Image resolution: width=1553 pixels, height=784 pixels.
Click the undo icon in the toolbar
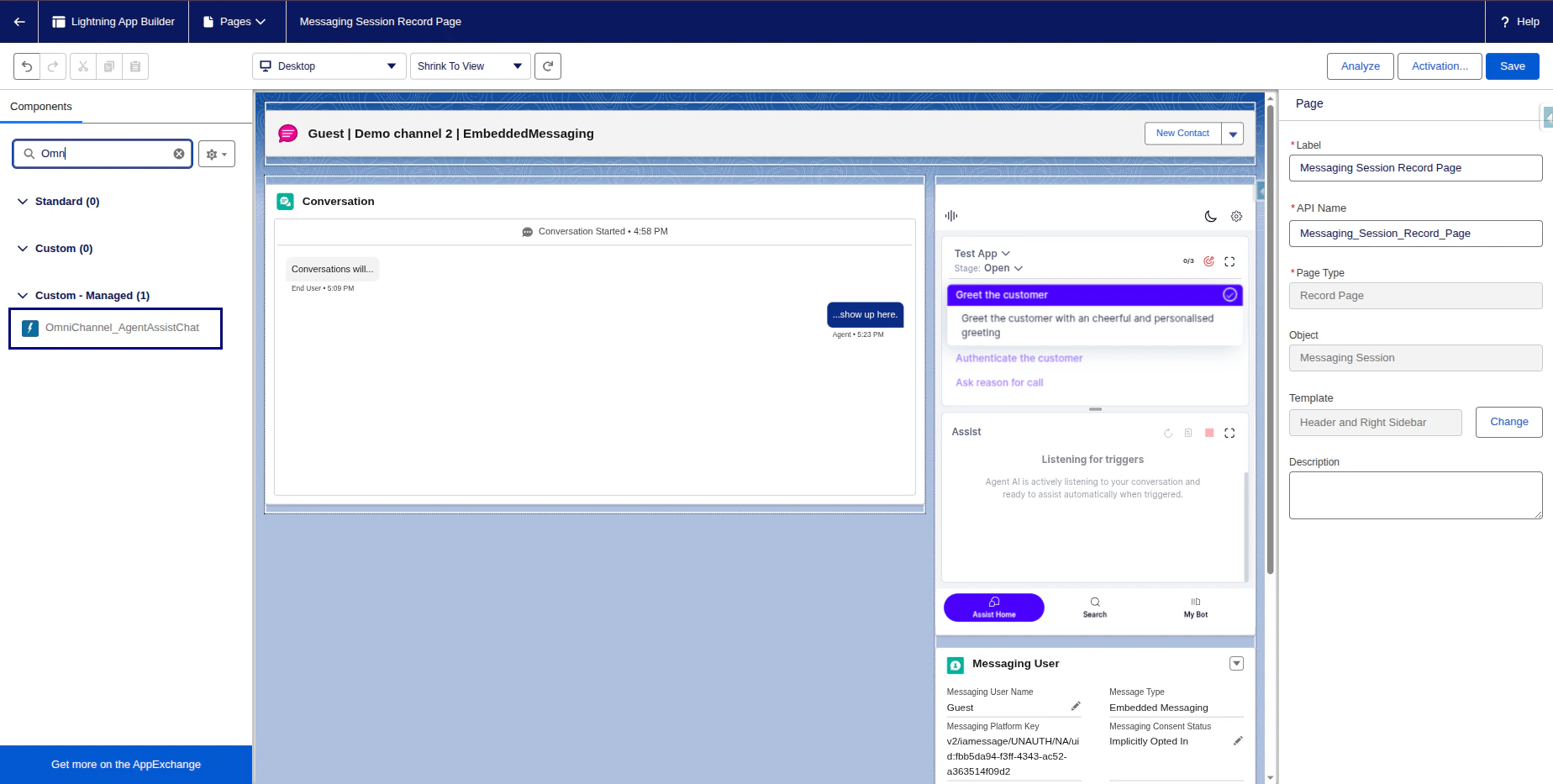tap(25, 66)
